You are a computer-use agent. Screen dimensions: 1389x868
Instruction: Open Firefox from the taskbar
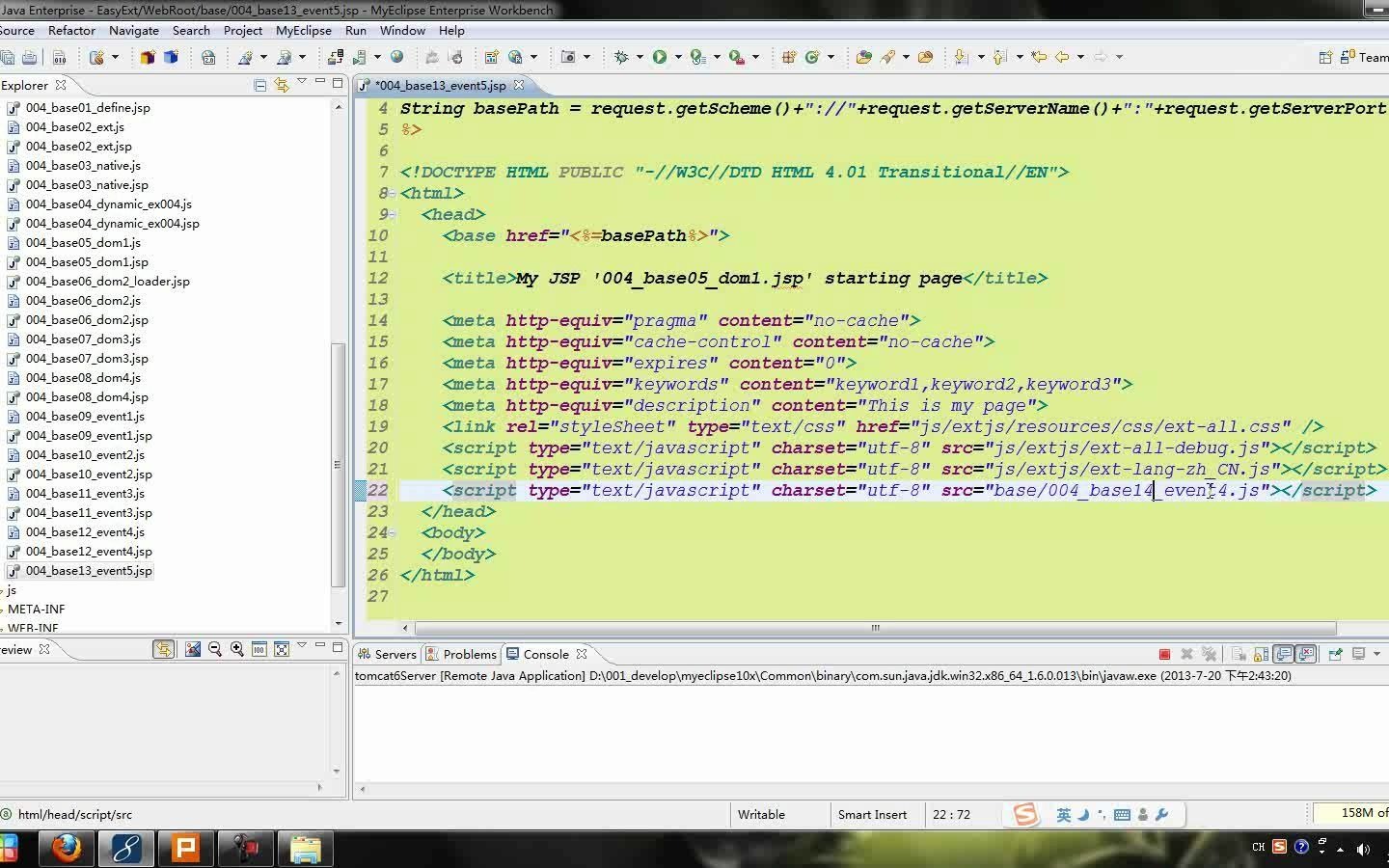pos(67,849)
